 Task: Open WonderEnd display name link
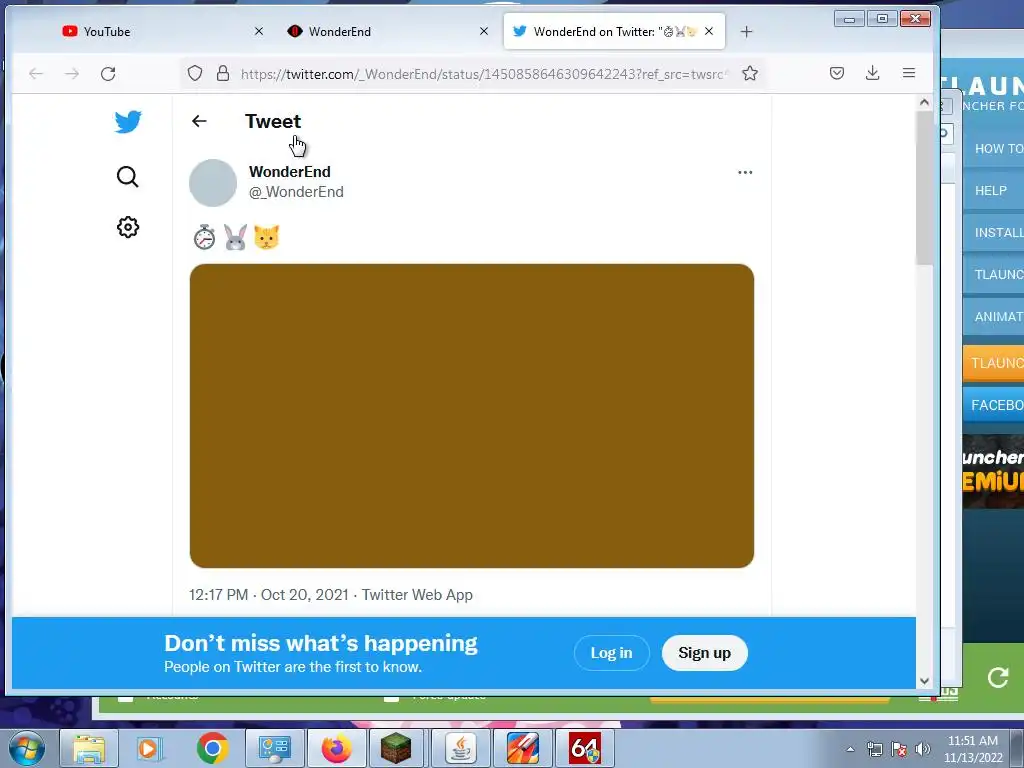tap(289, 172)
